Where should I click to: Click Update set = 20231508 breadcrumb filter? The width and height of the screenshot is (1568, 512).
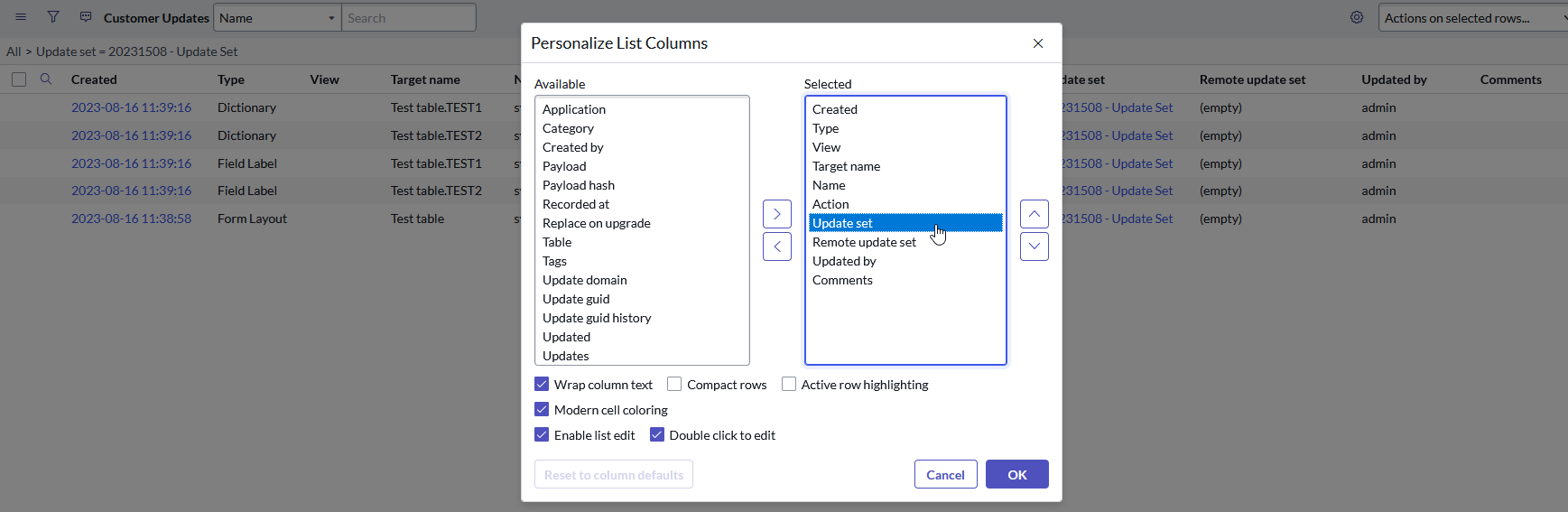[137, 51]
